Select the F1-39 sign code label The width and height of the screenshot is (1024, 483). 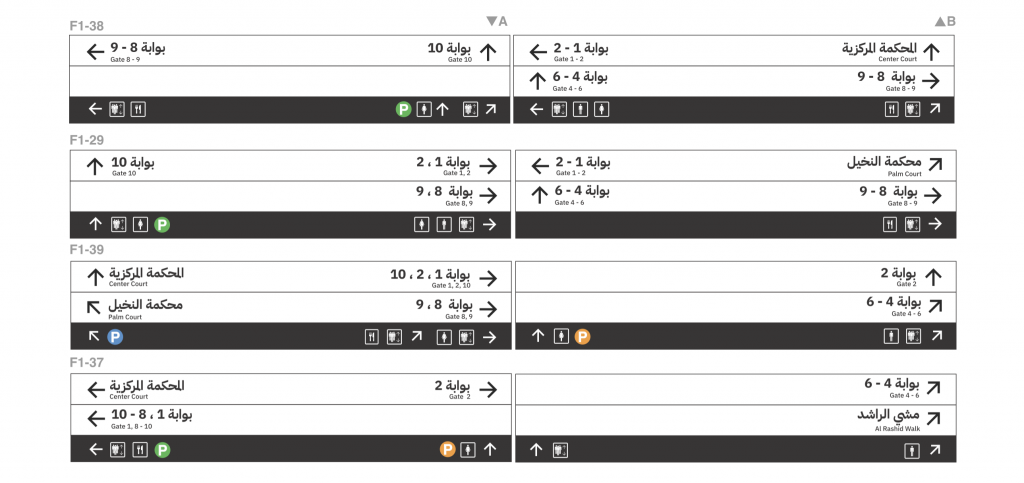point(87,250)
